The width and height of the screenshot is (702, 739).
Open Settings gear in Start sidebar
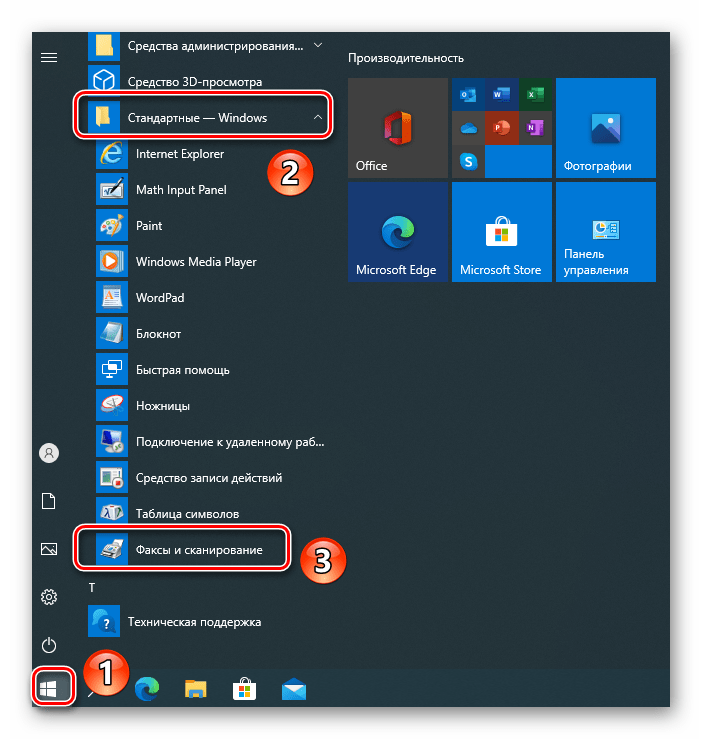tap(49, 597)
